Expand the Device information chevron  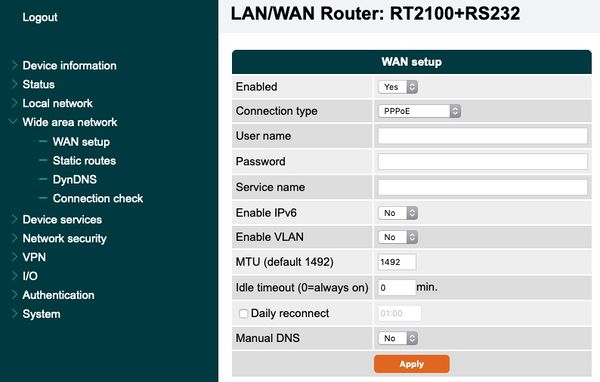tap(14, 65)
